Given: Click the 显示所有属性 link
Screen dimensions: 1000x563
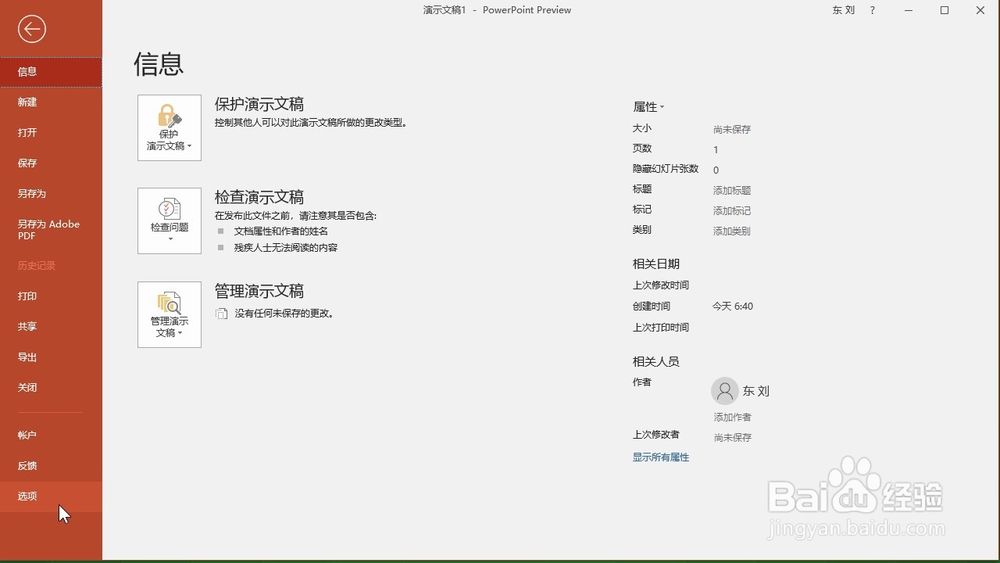Looking at the screenshot, I should 661,457.
